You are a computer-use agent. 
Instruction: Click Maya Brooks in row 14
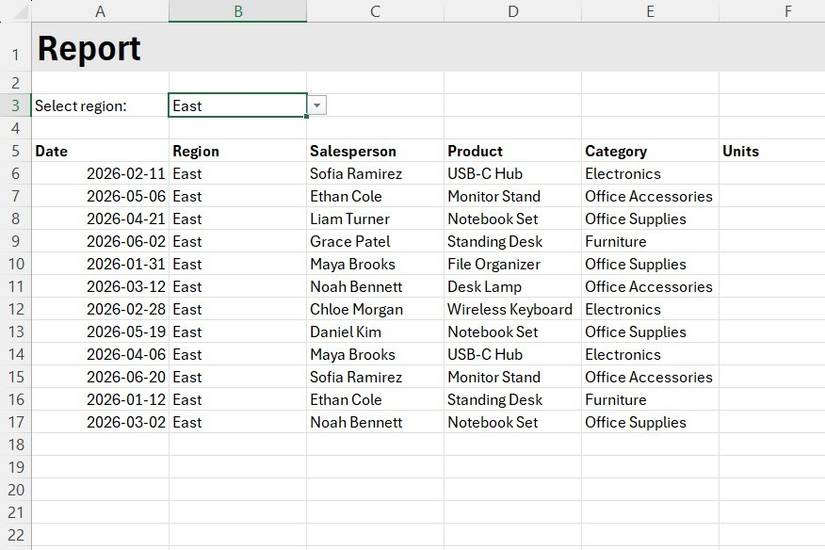click(x=375, y=354)
